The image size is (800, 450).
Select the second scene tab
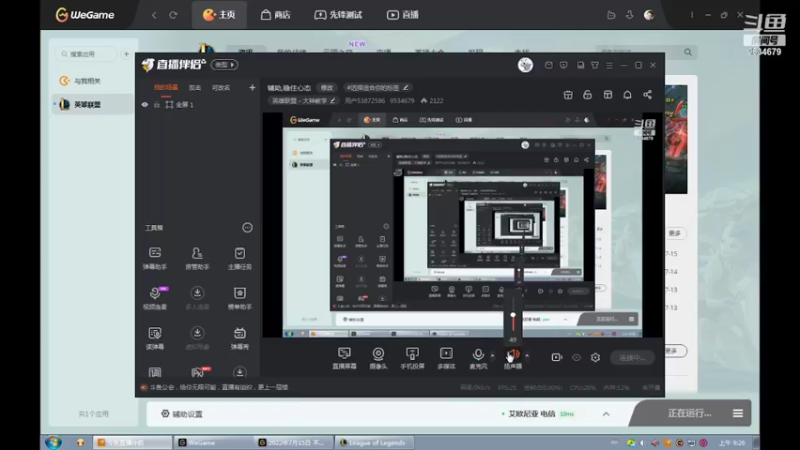click(x=195, y=88)
